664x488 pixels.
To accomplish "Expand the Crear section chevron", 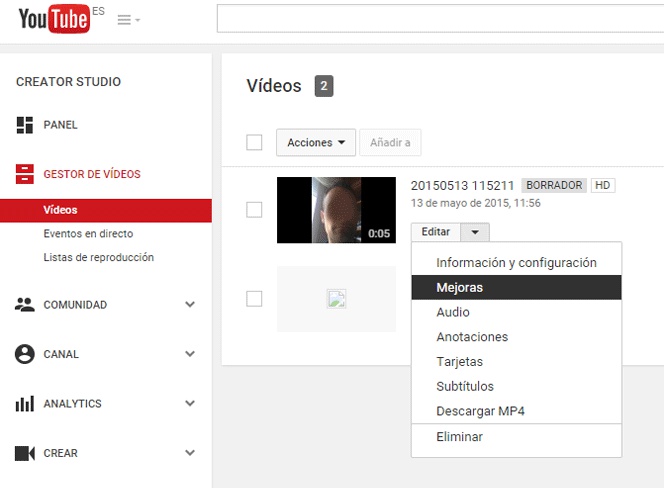I will pos(190,453).
